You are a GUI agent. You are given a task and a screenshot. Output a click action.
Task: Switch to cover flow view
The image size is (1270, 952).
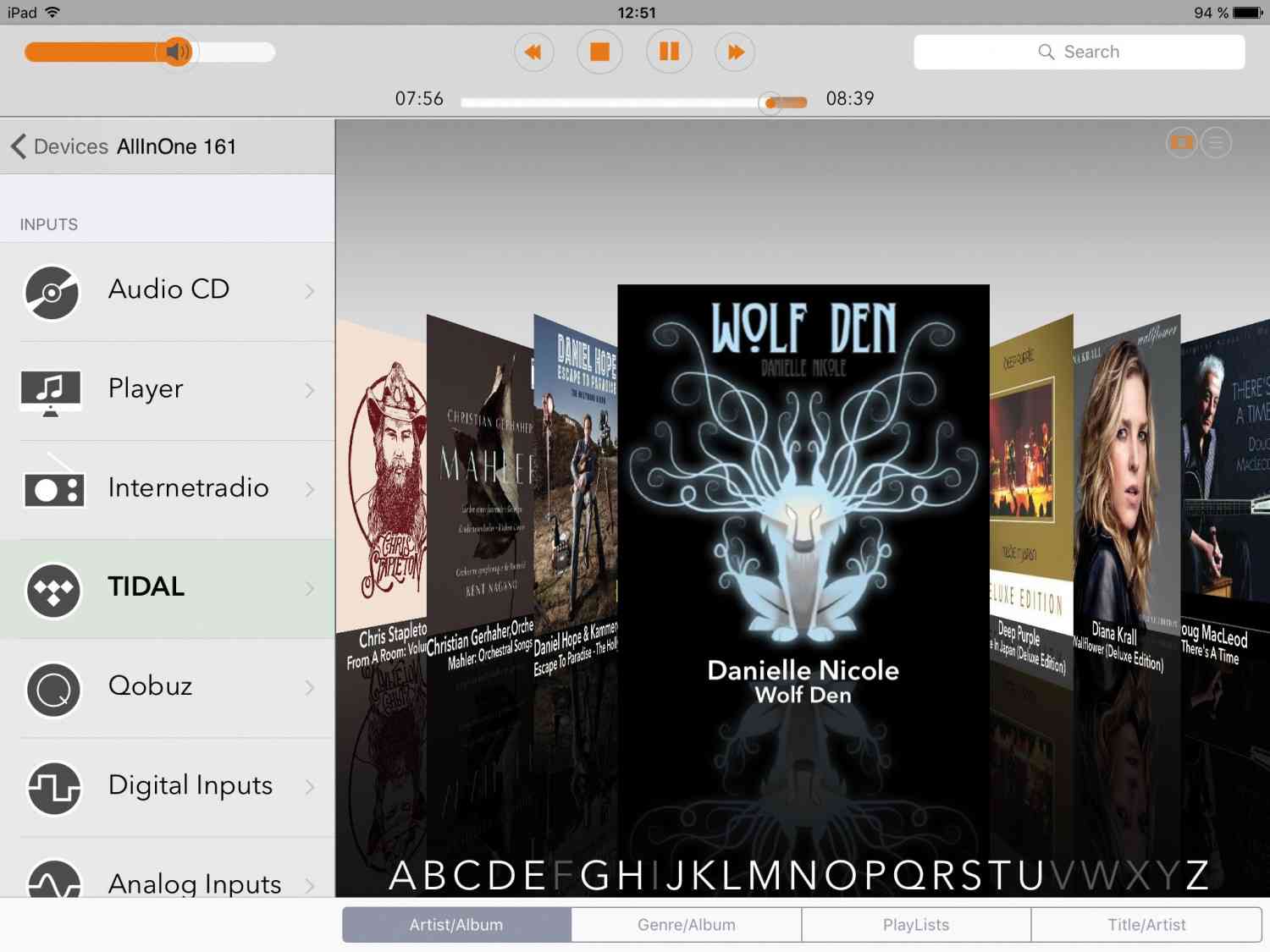click(1182, 142)
